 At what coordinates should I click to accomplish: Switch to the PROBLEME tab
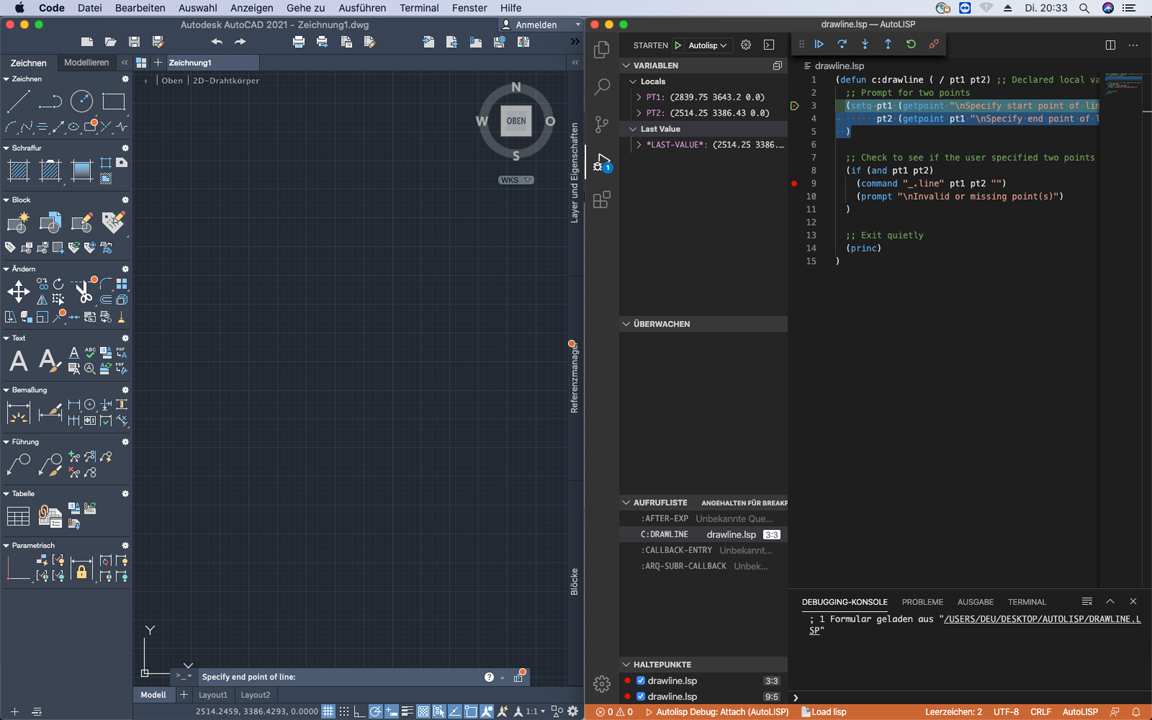pos(922,602)
